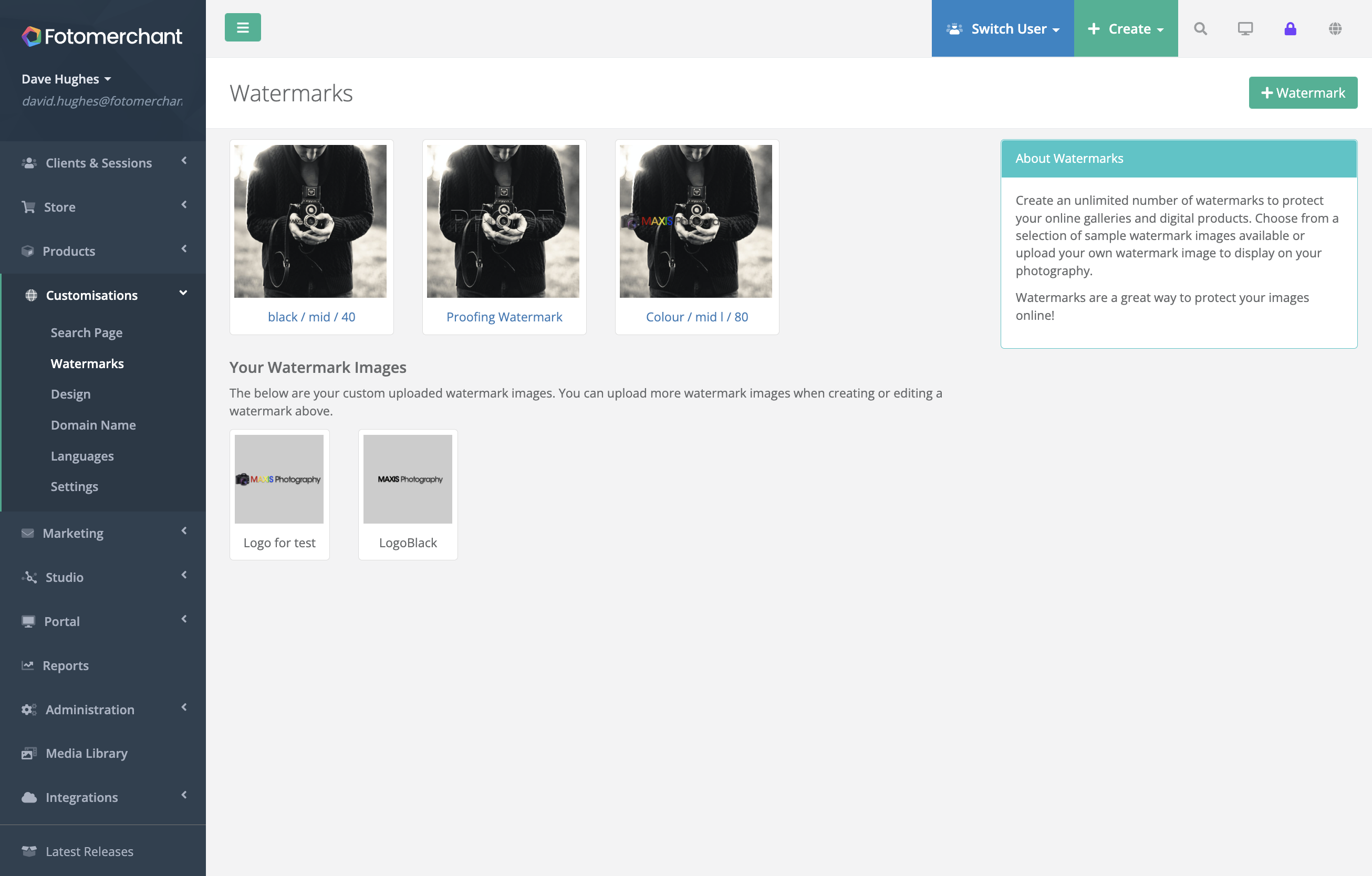The width and height of the screenshot is (1372, 876).
Task: Click the Proofing Watermark preview thumbnail
Action: tap(503, 221)
